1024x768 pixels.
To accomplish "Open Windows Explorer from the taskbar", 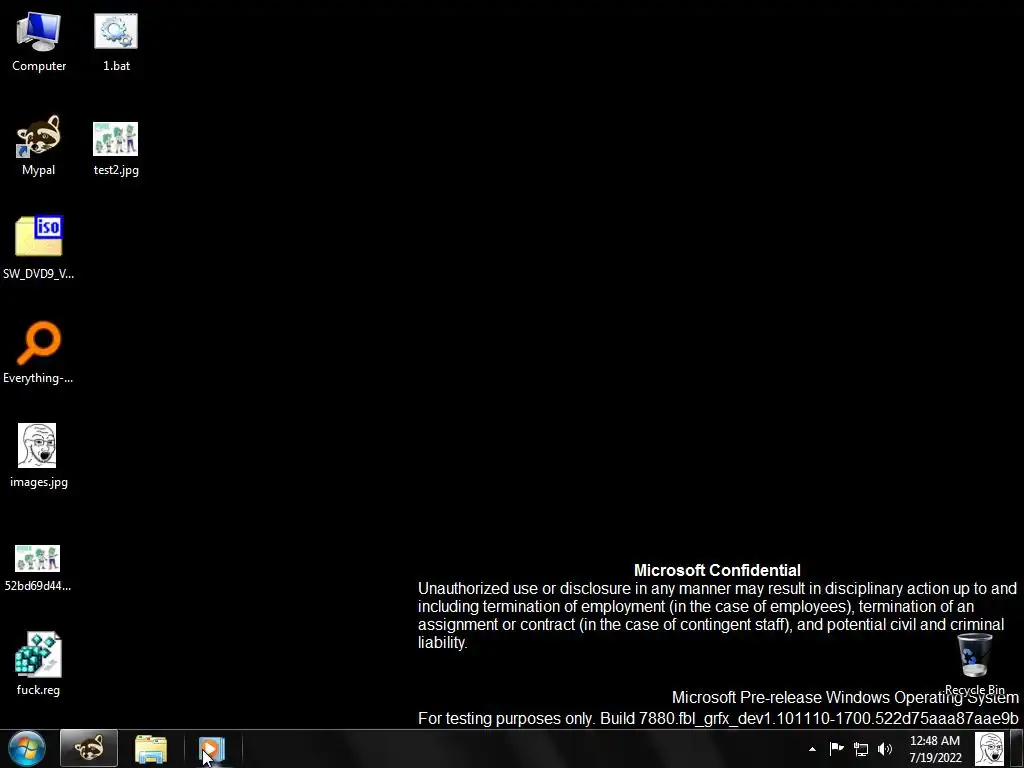I will (151, 748).
